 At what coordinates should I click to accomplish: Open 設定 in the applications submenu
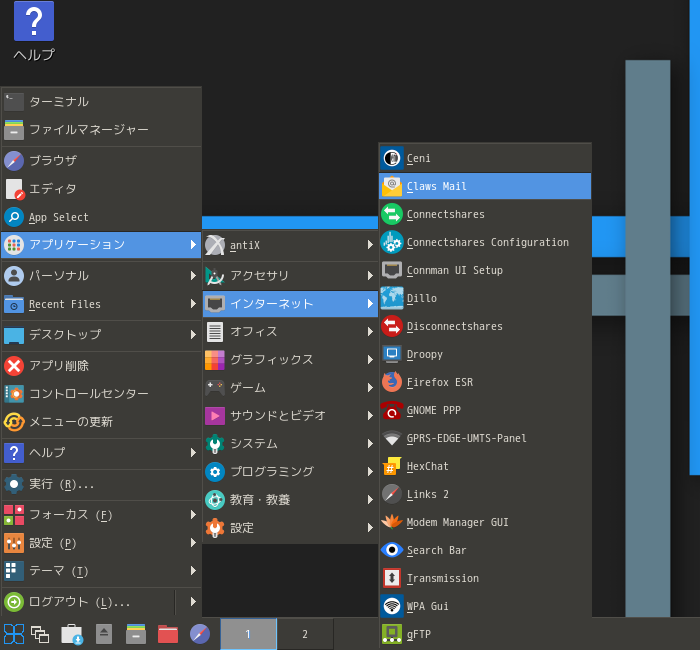(x=290, y=528)
